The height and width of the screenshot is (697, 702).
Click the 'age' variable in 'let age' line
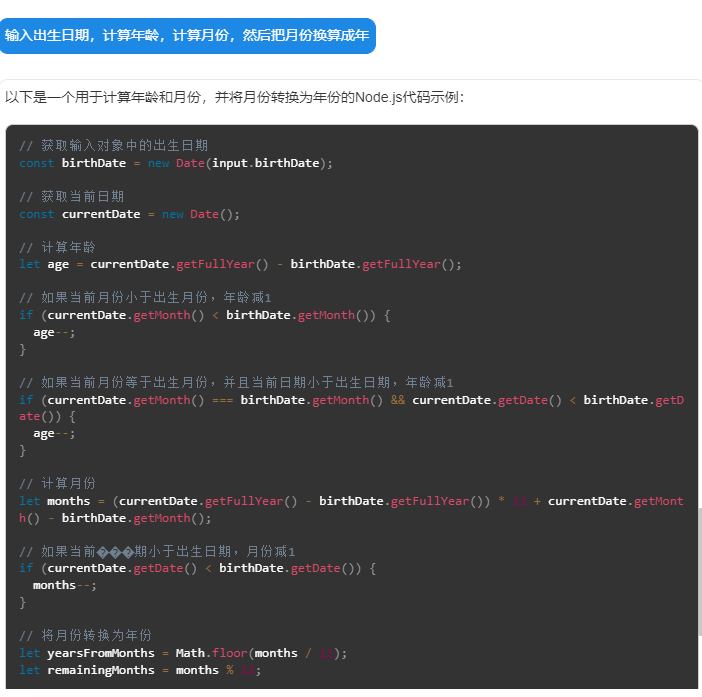point(58,265)
